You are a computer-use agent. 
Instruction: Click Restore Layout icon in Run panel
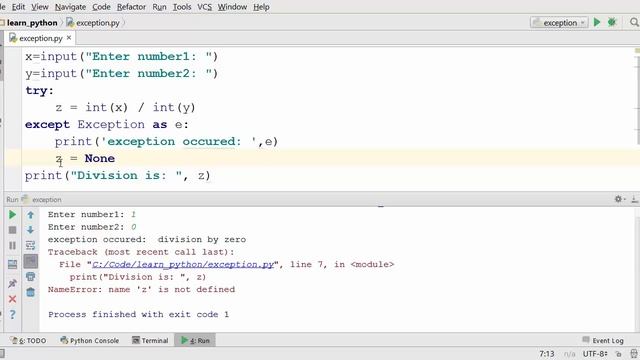[x=12, y=264]
